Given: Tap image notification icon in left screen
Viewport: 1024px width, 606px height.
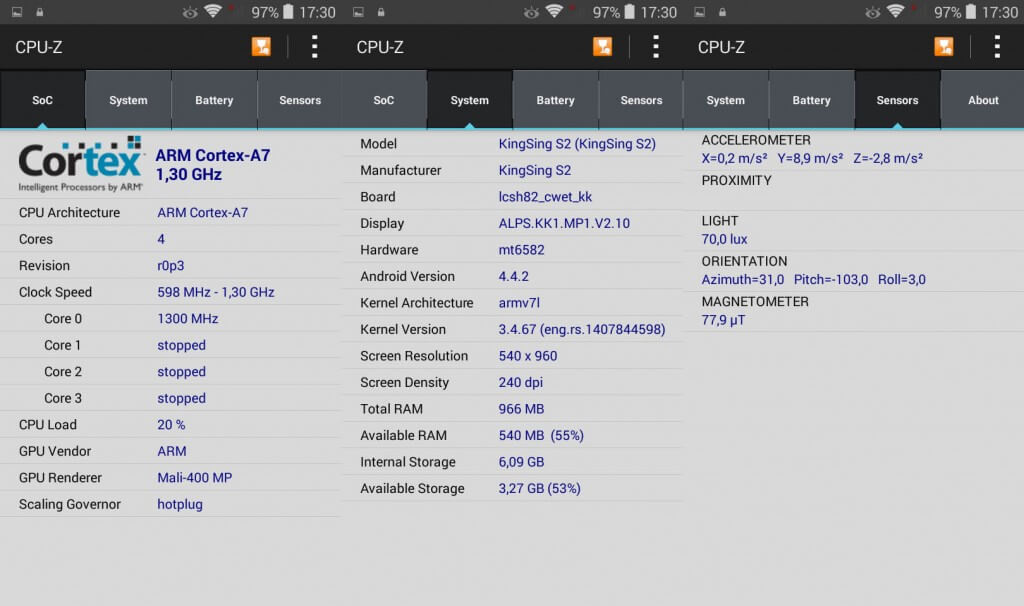Looking at the screenshot, I should point(17,12).
